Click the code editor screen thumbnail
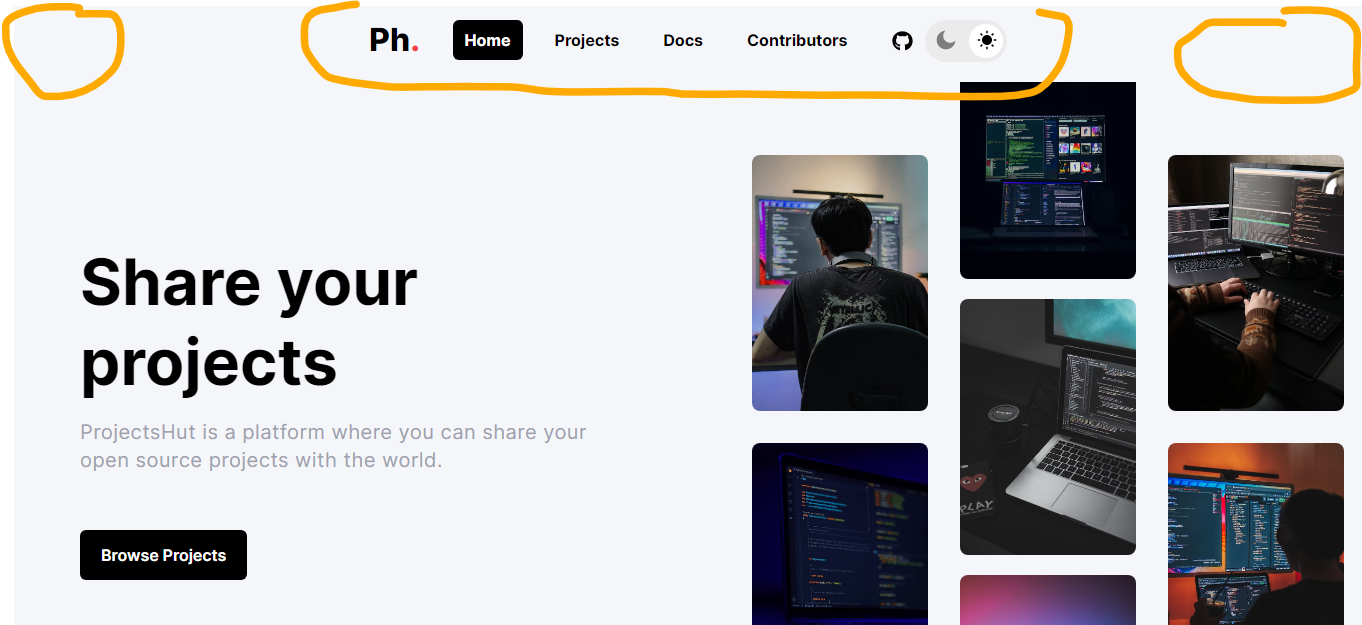This screenshot has width=1362, height=625. [x=839, y=534]
